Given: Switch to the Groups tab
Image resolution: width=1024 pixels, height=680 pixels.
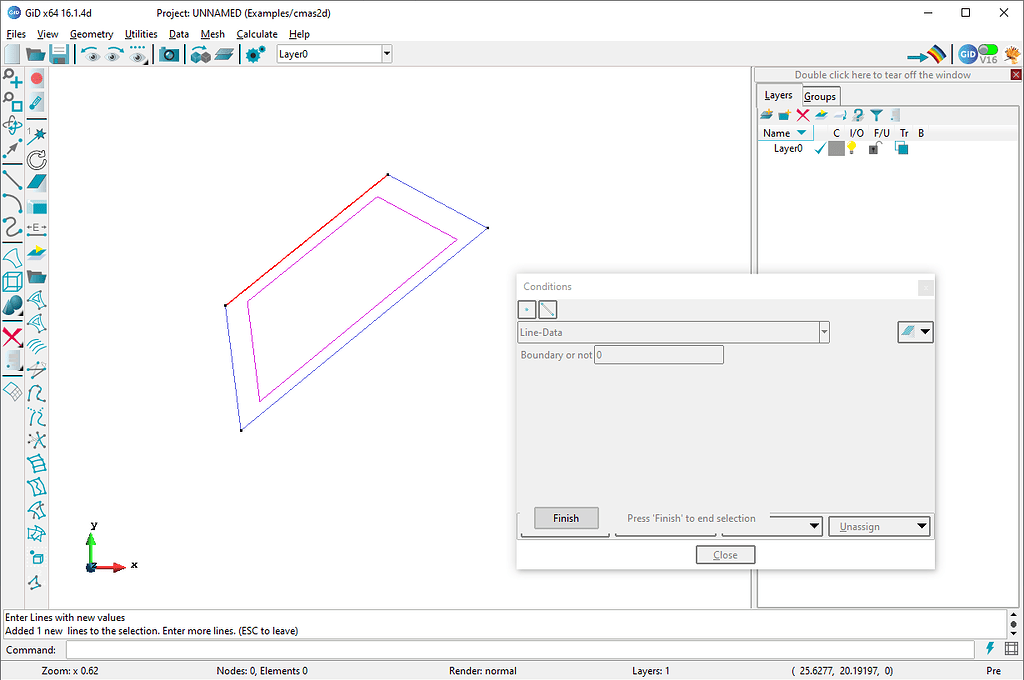Looking at the screenshot, I should pyautogui.click(x=820, y=97).
